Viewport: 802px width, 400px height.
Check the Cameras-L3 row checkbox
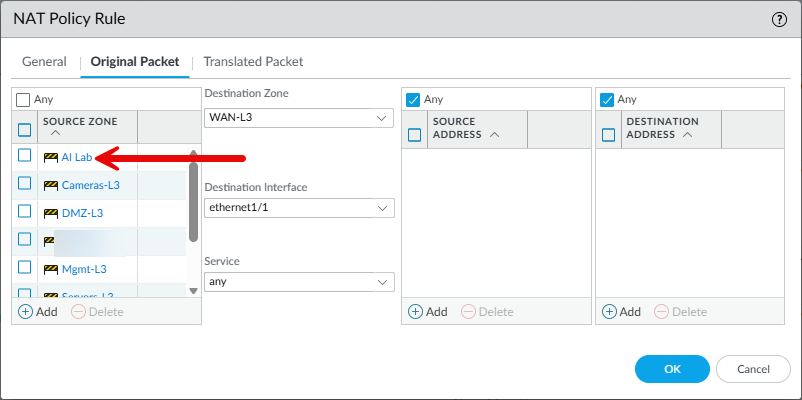[25, 183]
